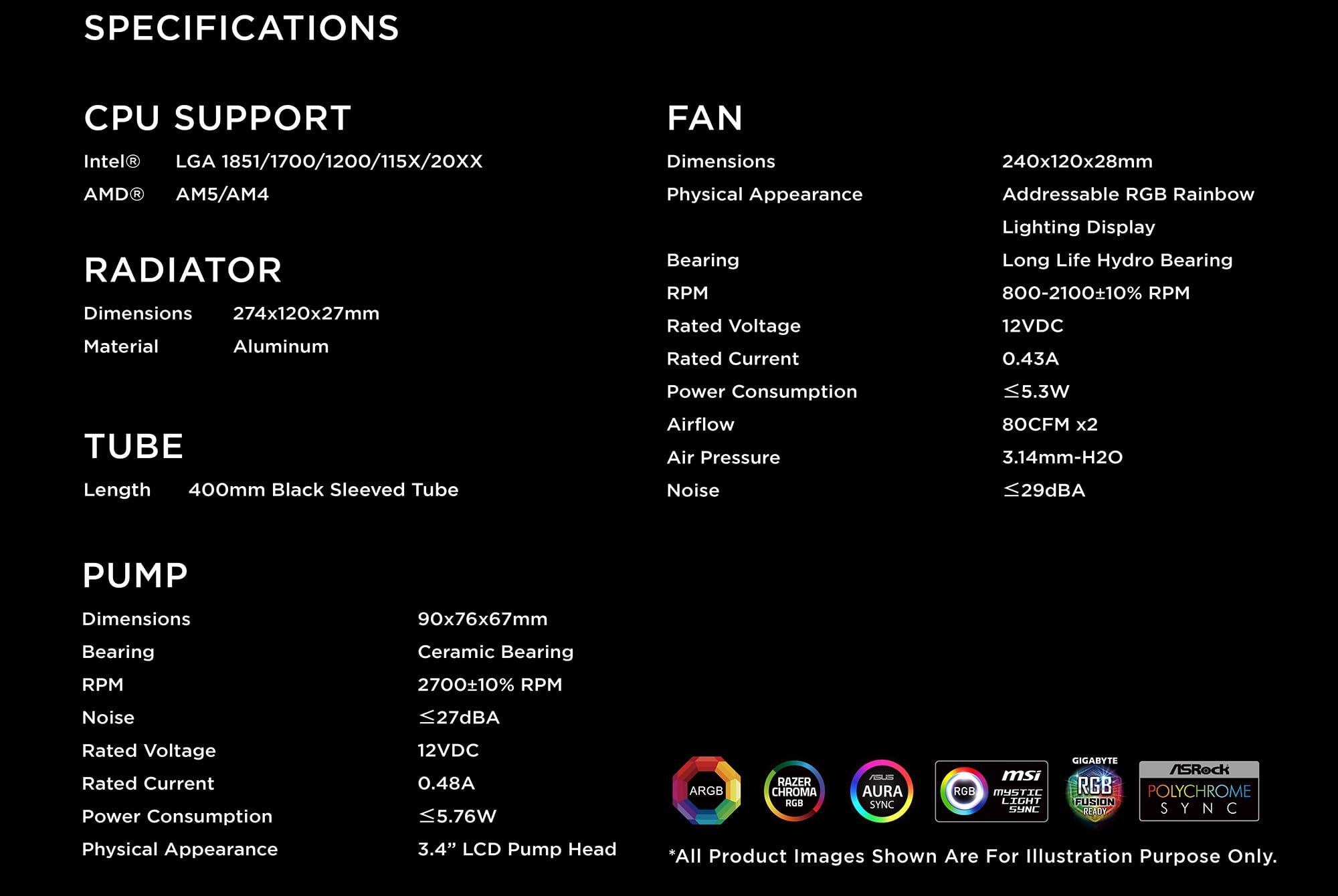Viewport: 1338px width, 896px height.
Task: Click the ARGB octagon logo
Action: [706, 790]
